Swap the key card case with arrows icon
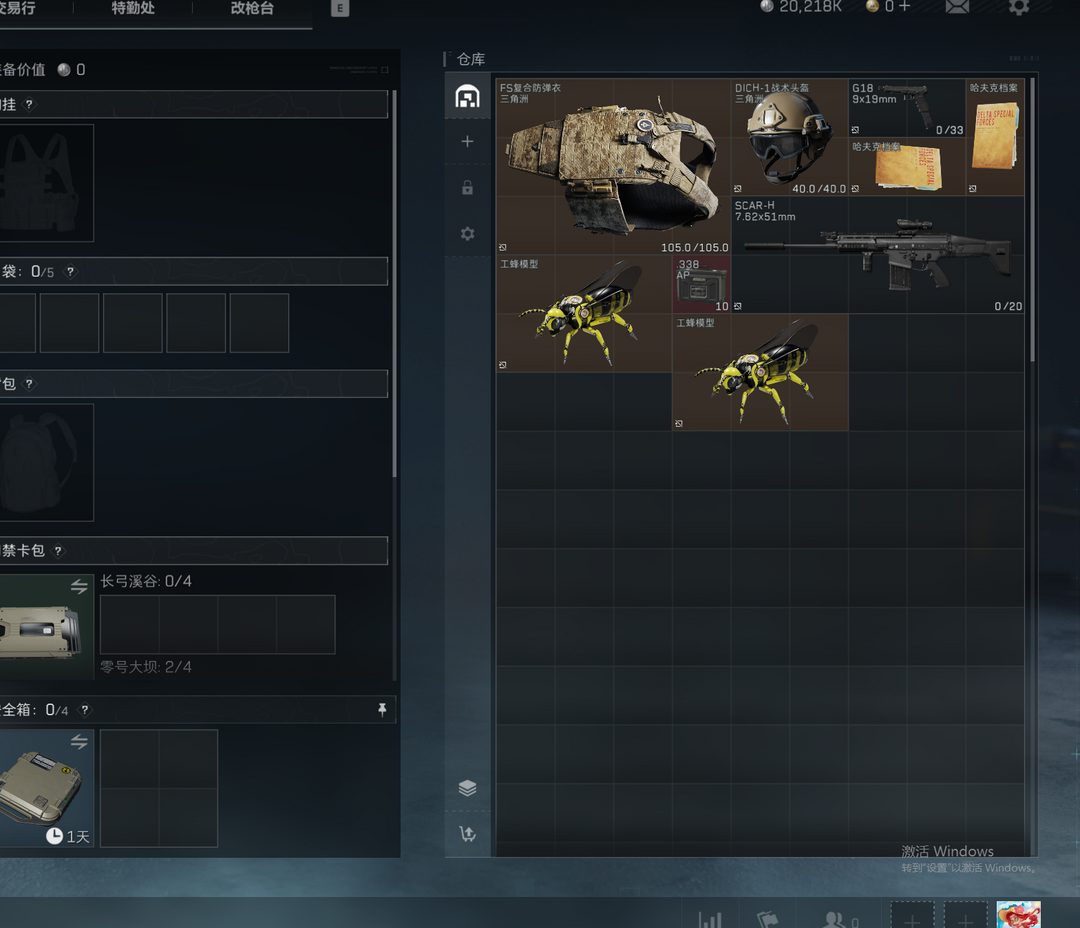Screen dimensions: 1080x928 coord(79,586)
